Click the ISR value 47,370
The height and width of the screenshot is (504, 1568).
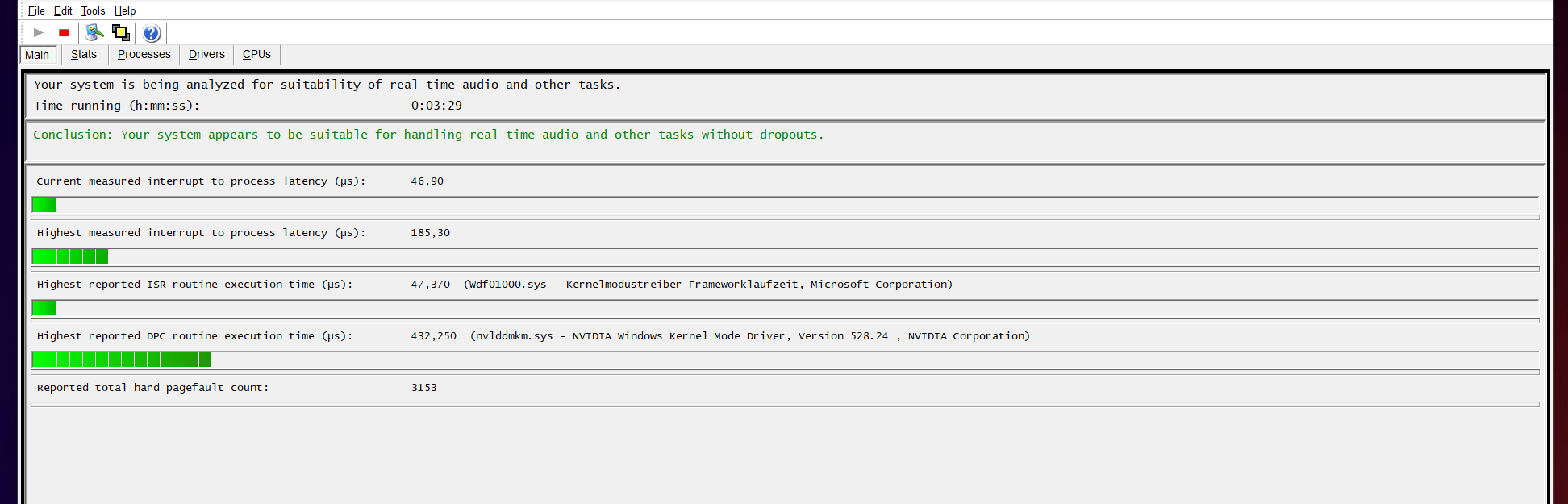(x=431, y=285)
